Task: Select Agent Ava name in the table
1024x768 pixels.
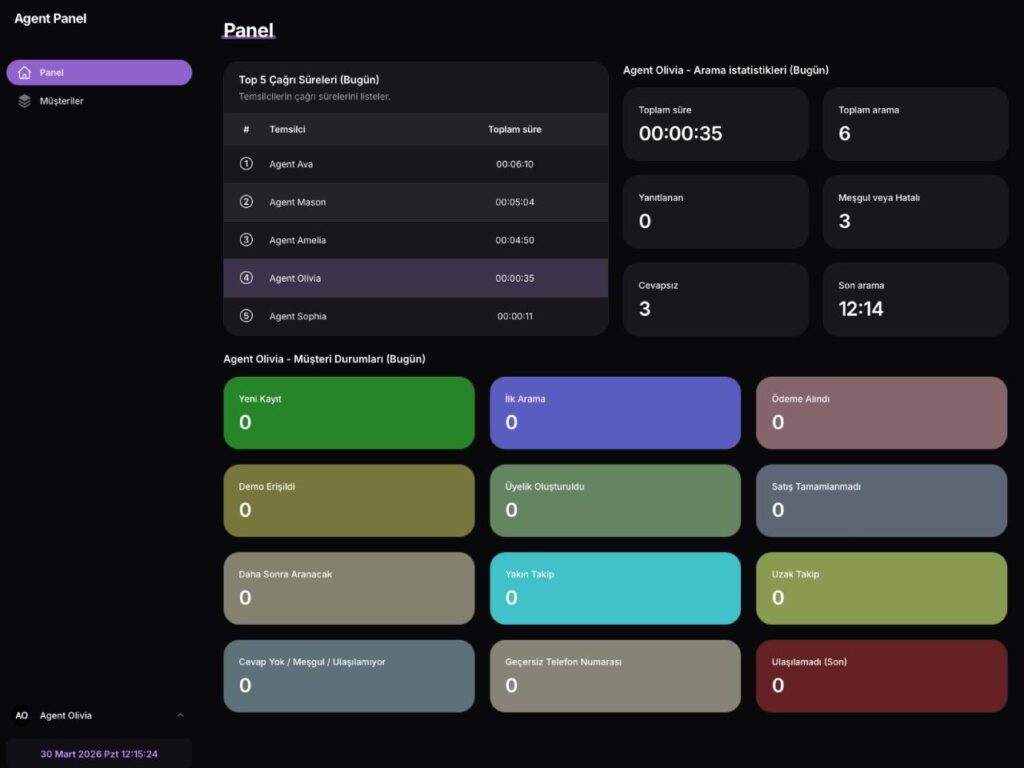Action: click(x=291, y=164)
